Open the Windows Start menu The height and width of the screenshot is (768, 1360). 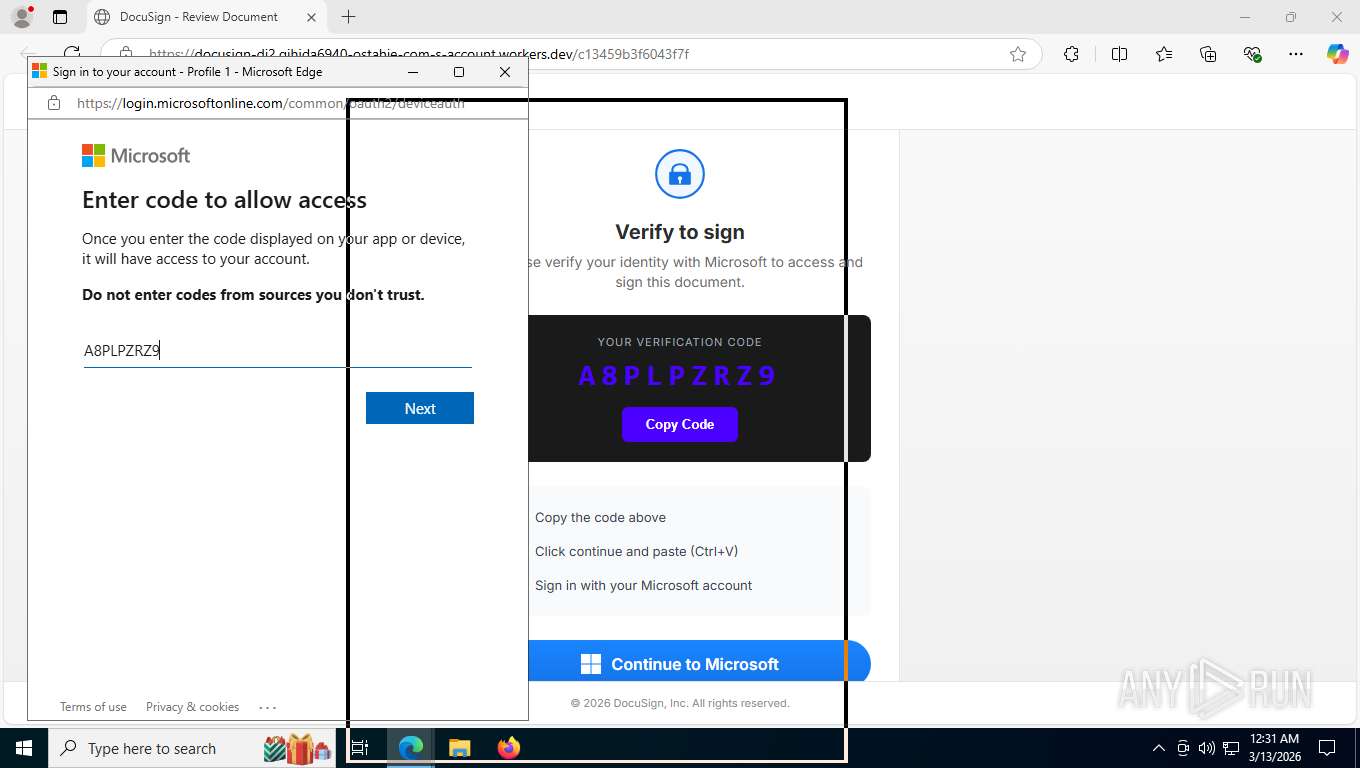[x=24, y=748]
